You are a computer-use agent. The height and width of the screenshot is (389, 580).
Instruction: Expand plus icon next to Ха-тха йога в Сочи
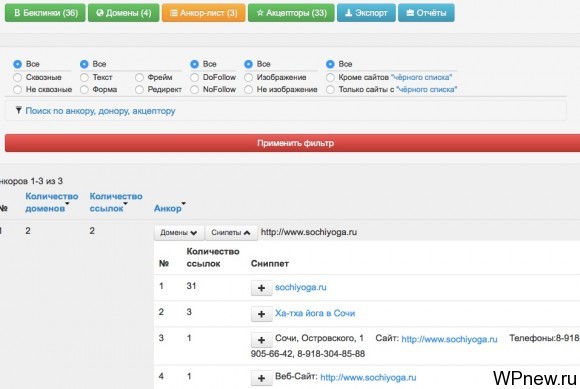click(261, 314)
